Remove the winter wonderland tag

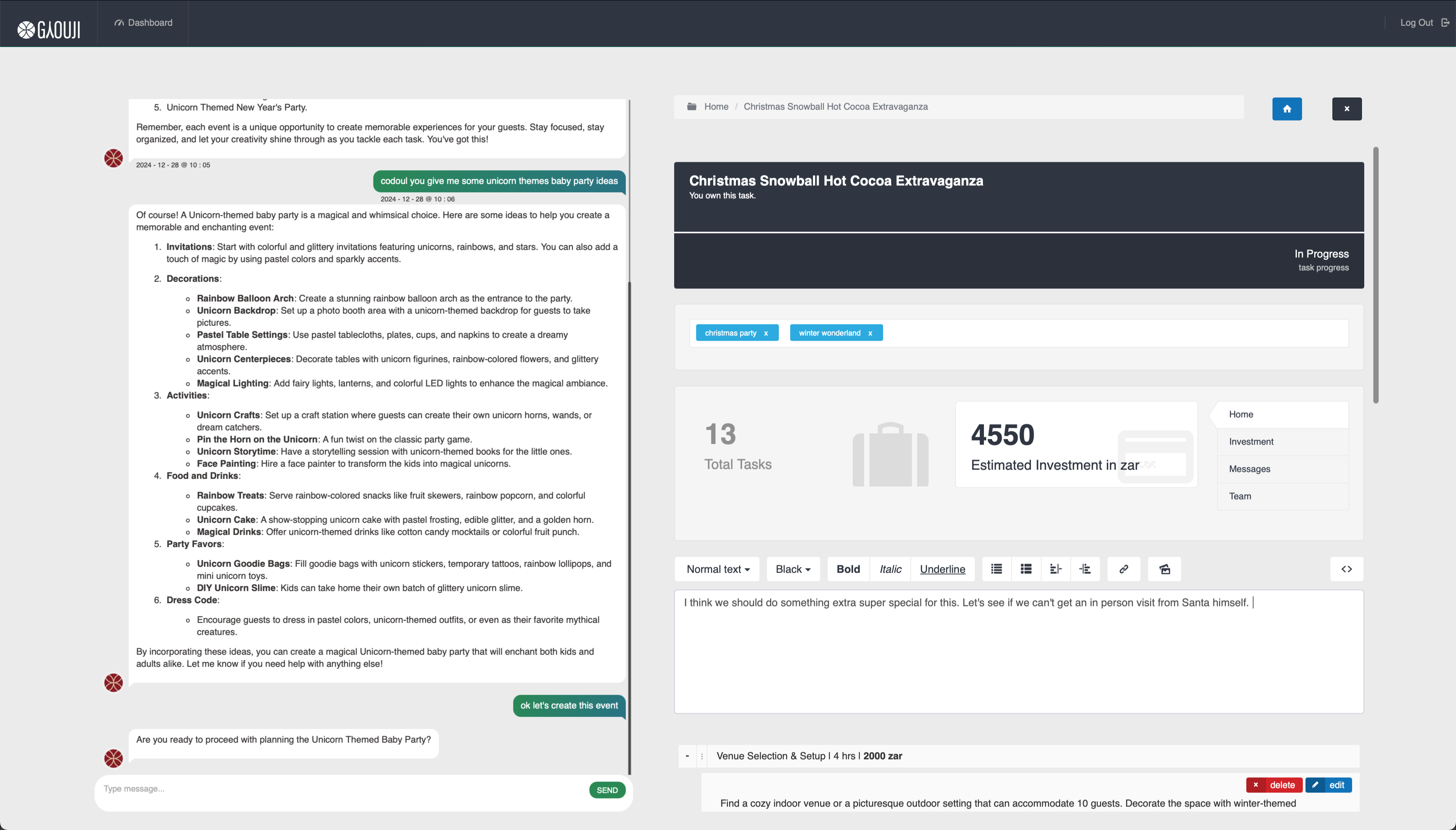coord(870,334)
